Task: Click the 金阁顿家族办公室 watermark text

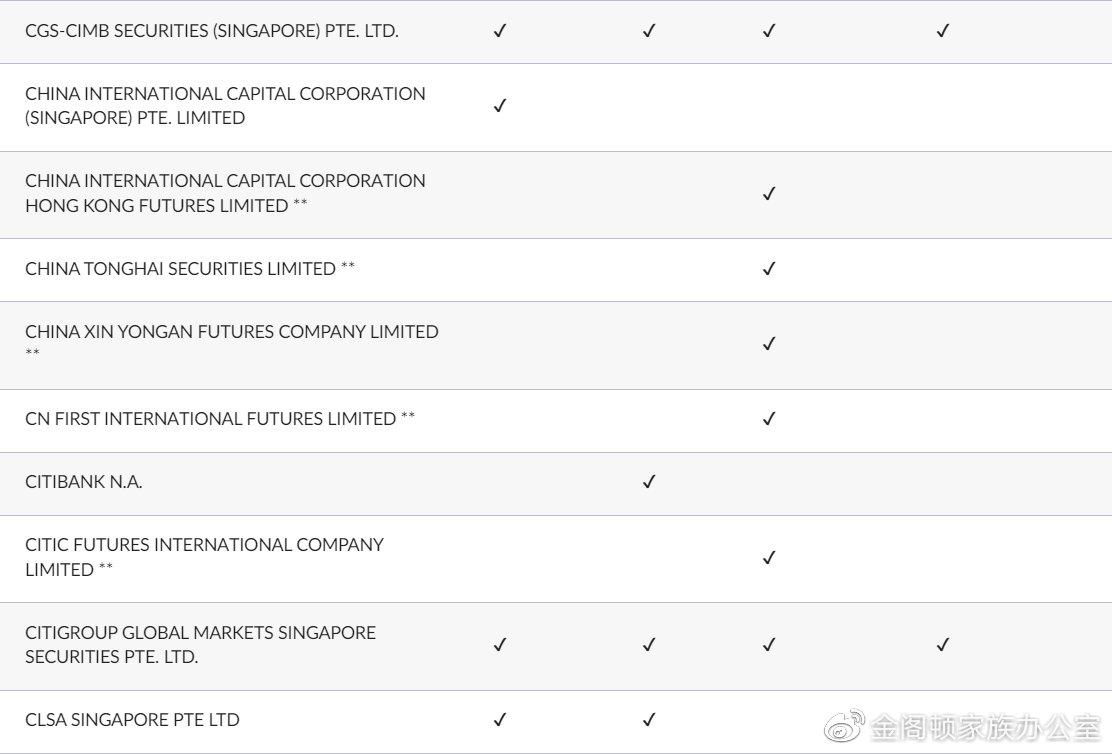Action: coord(985,727)
